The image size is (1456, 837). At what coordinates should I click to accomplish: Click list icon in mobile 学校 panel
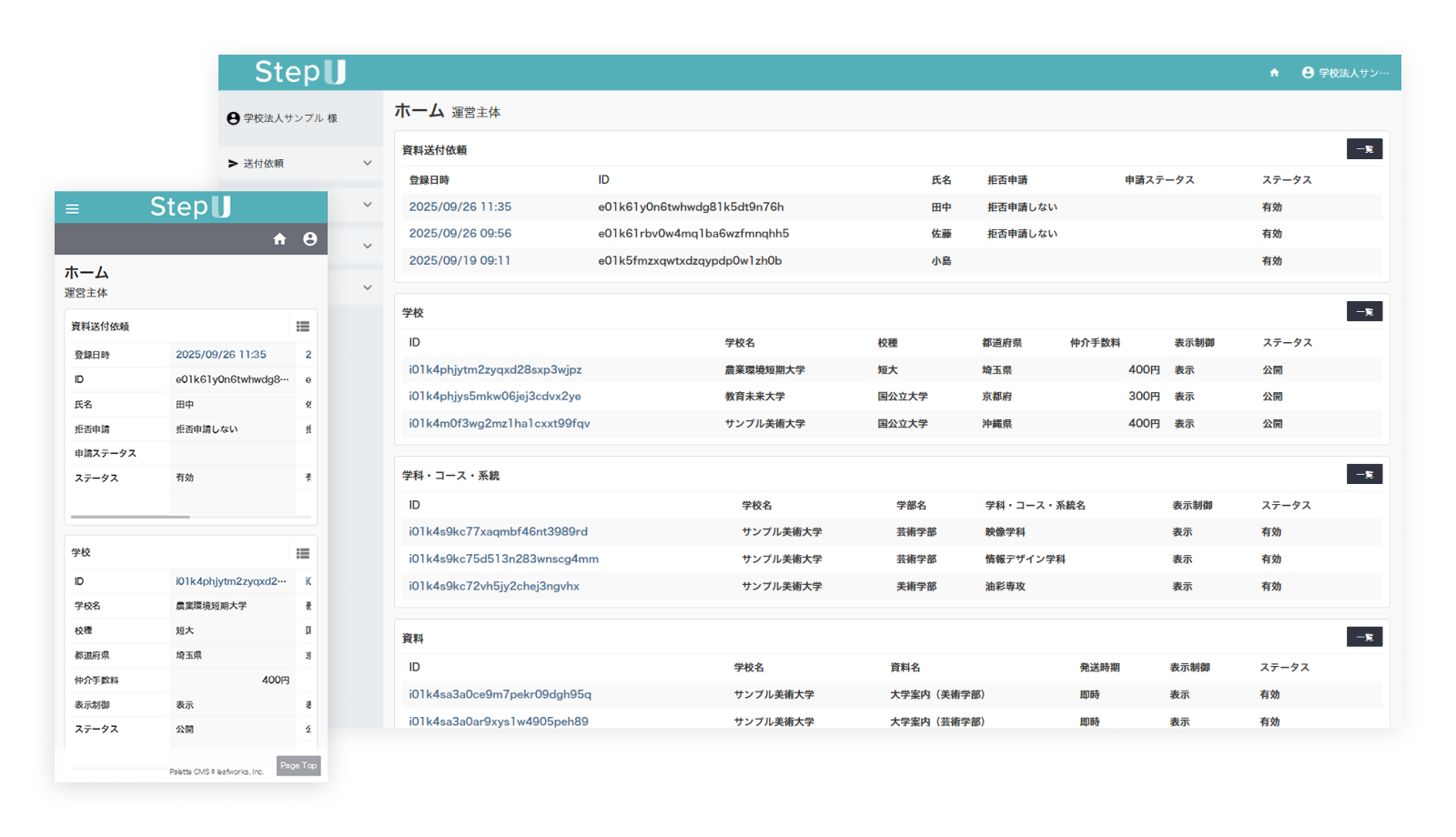[x=303, y=553]
